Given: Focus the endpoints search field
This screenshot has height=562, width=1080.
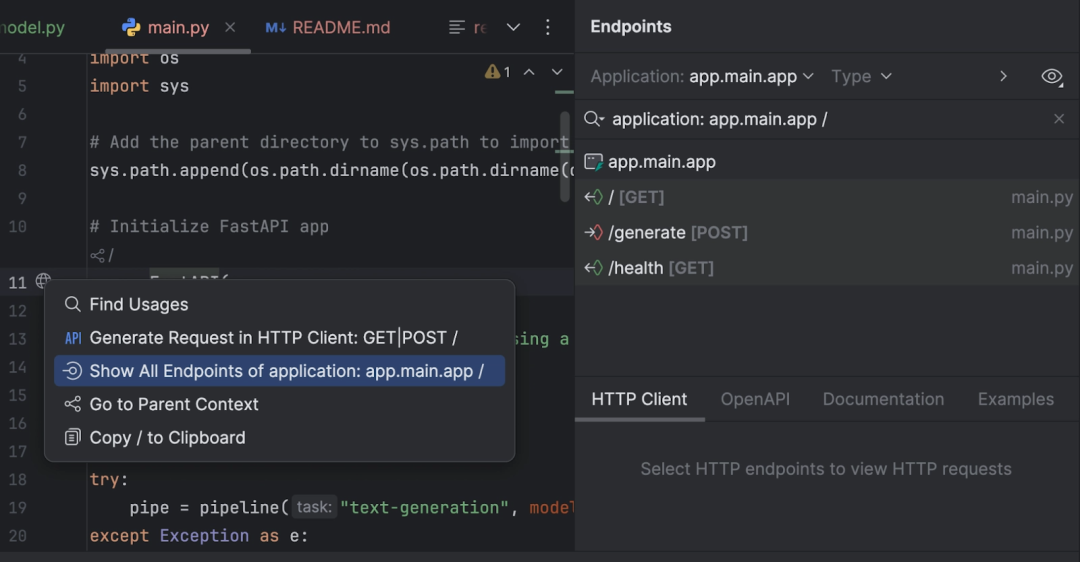Looking at the screenshot, I should pos(827,119).
